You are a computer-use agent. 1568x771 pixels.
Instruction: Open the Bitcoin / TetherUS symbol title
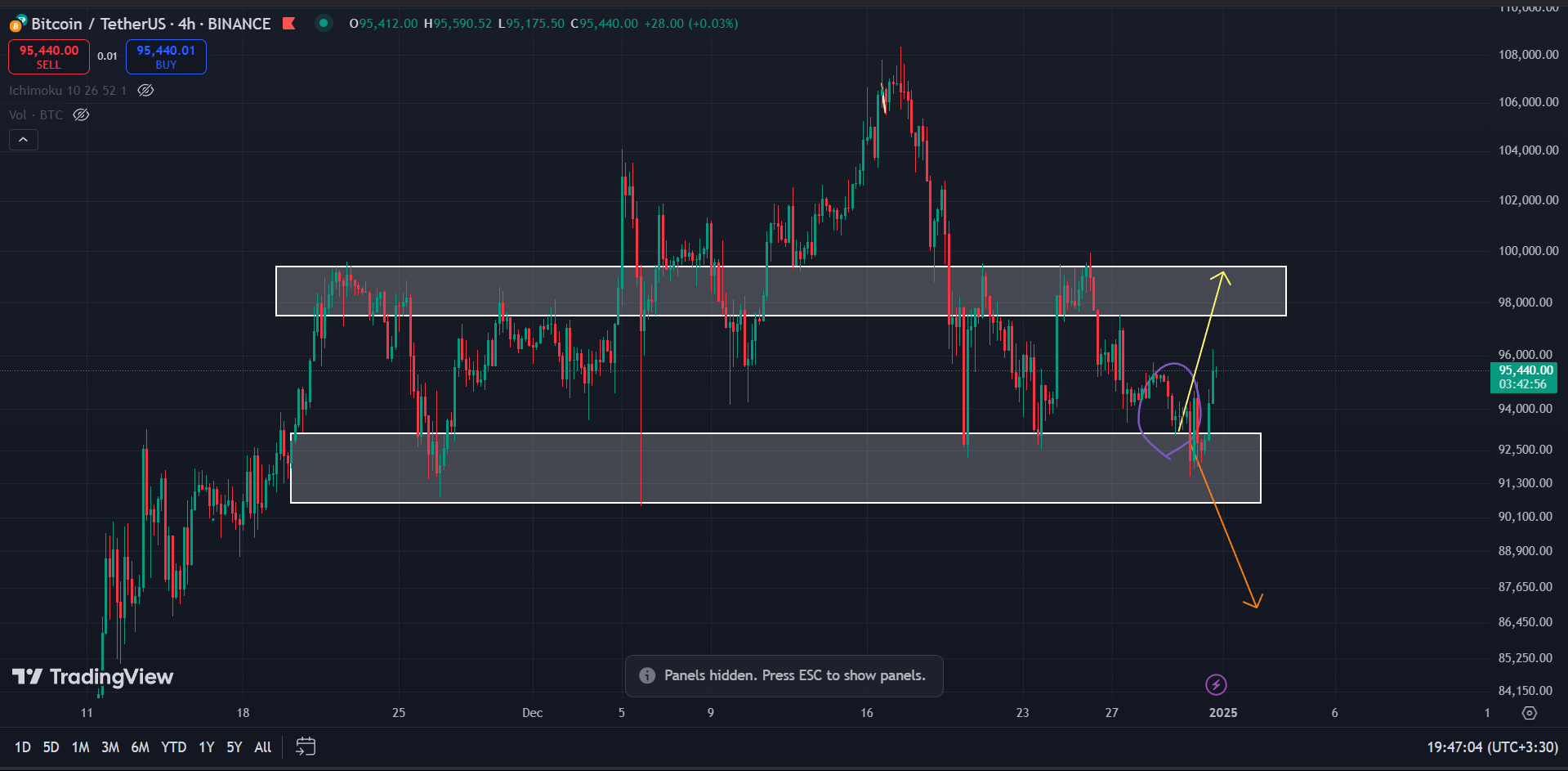[x=151, y=24]
